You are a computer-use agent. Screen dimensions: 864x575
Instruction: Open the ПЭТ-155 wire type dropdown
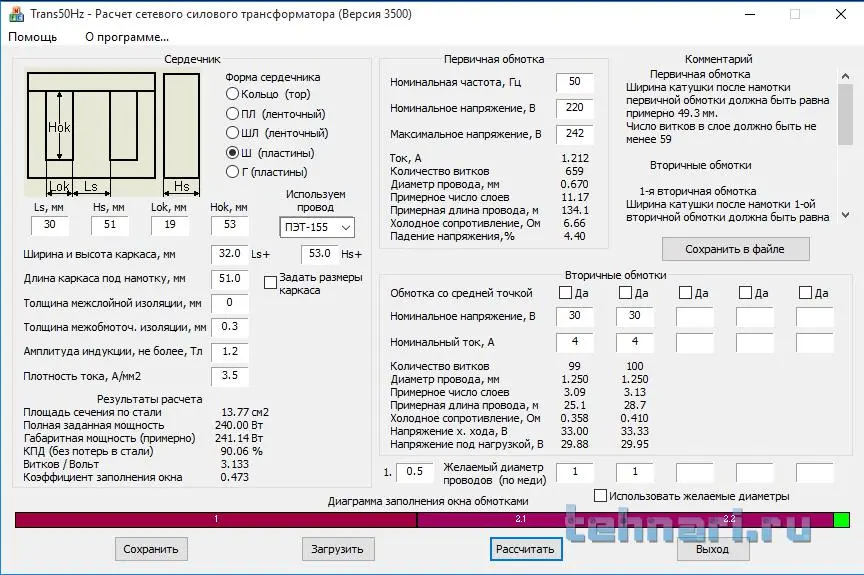tap(317, 227)
